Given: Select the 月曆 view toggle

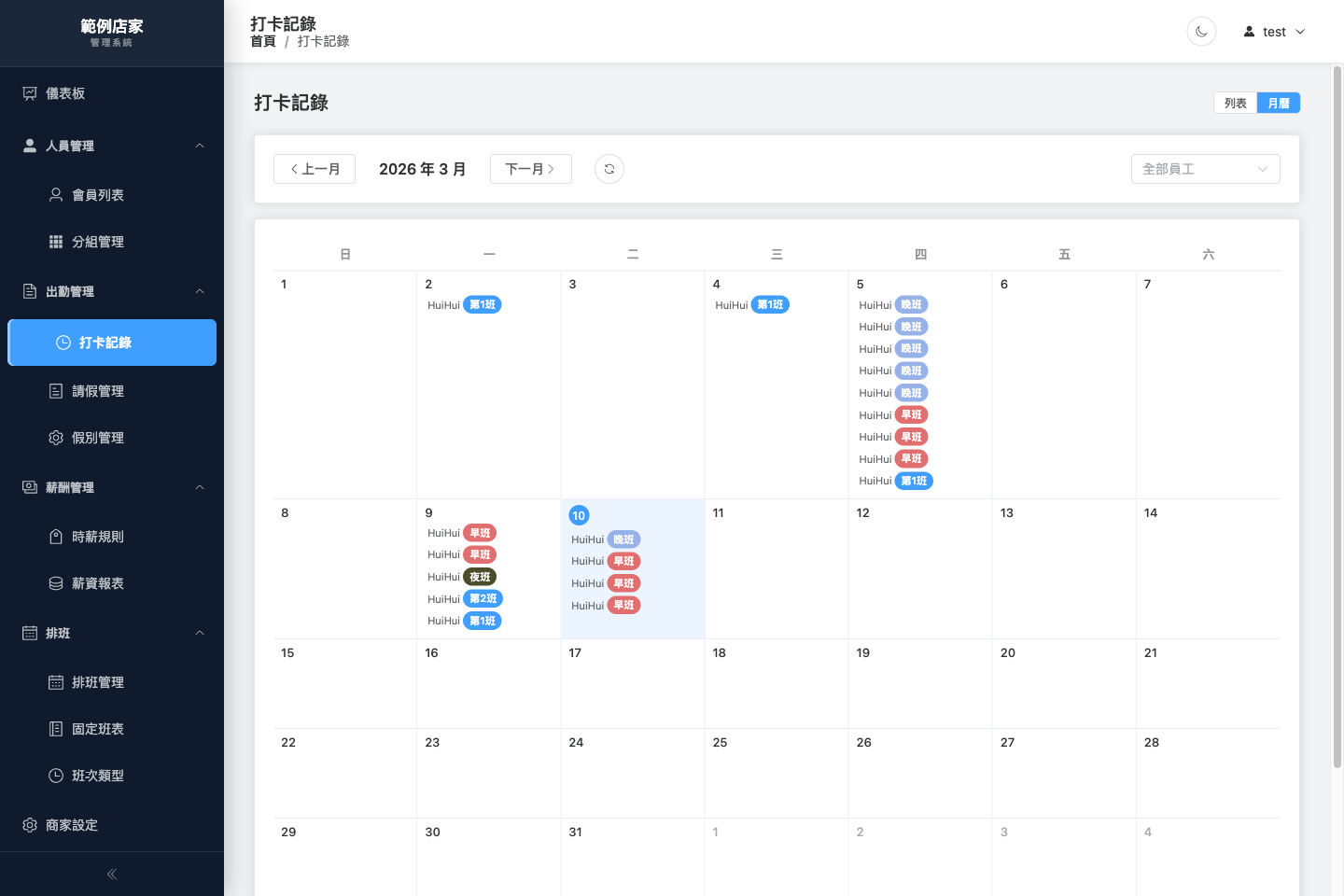Looking at the screenshot, I should (1278, 103).
